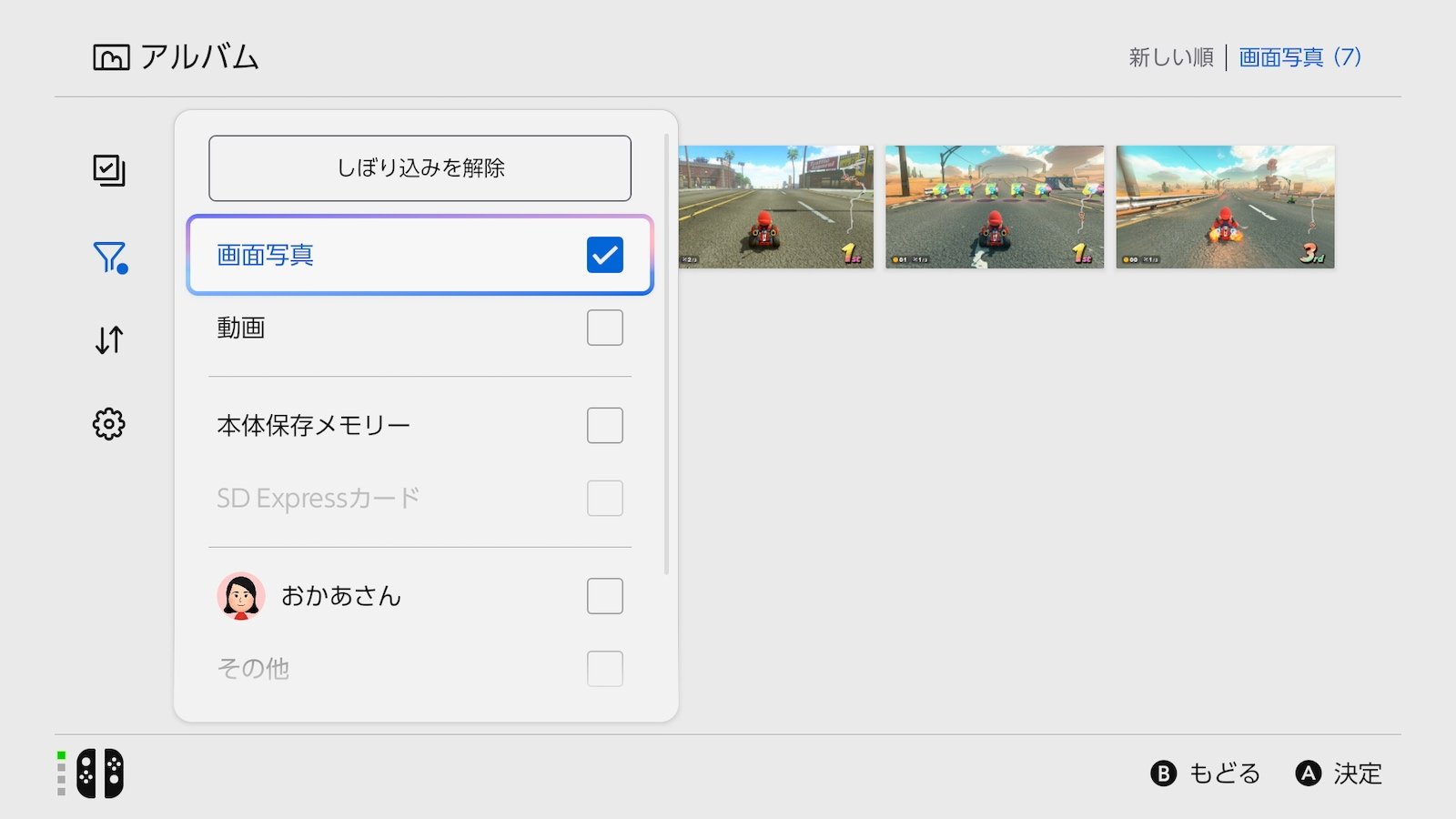Screen dimensions: 1456x819
Task: Check the おかあさん filter checkbox
Action: click(605, 596)
